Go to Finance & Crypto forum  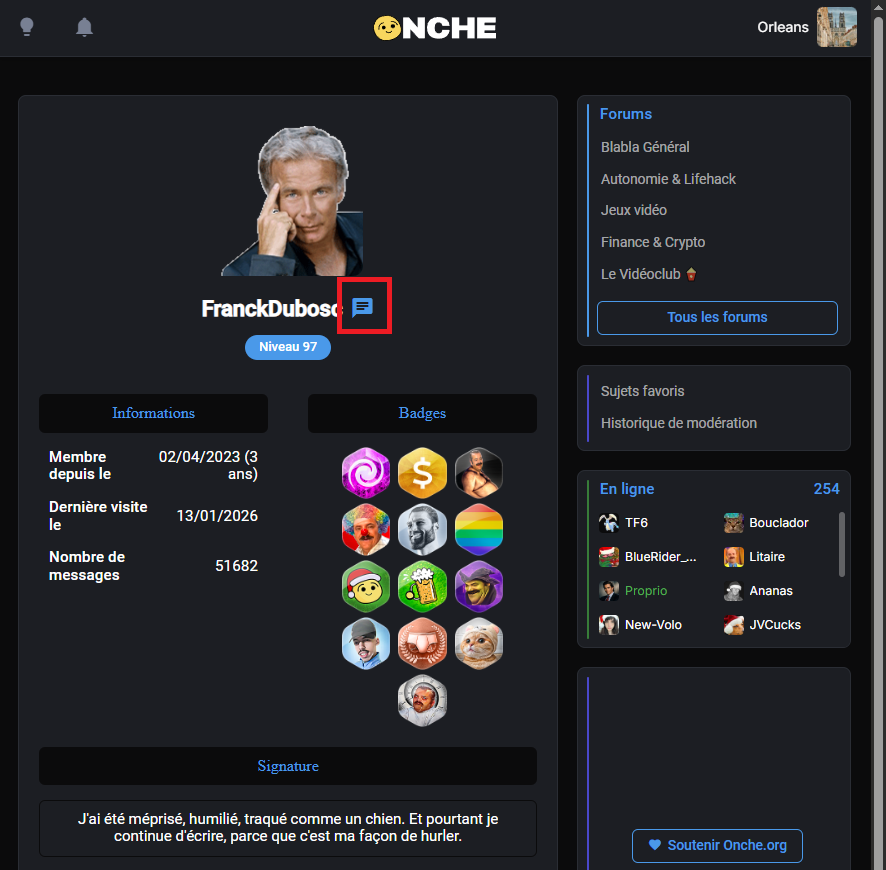point(653,242)
